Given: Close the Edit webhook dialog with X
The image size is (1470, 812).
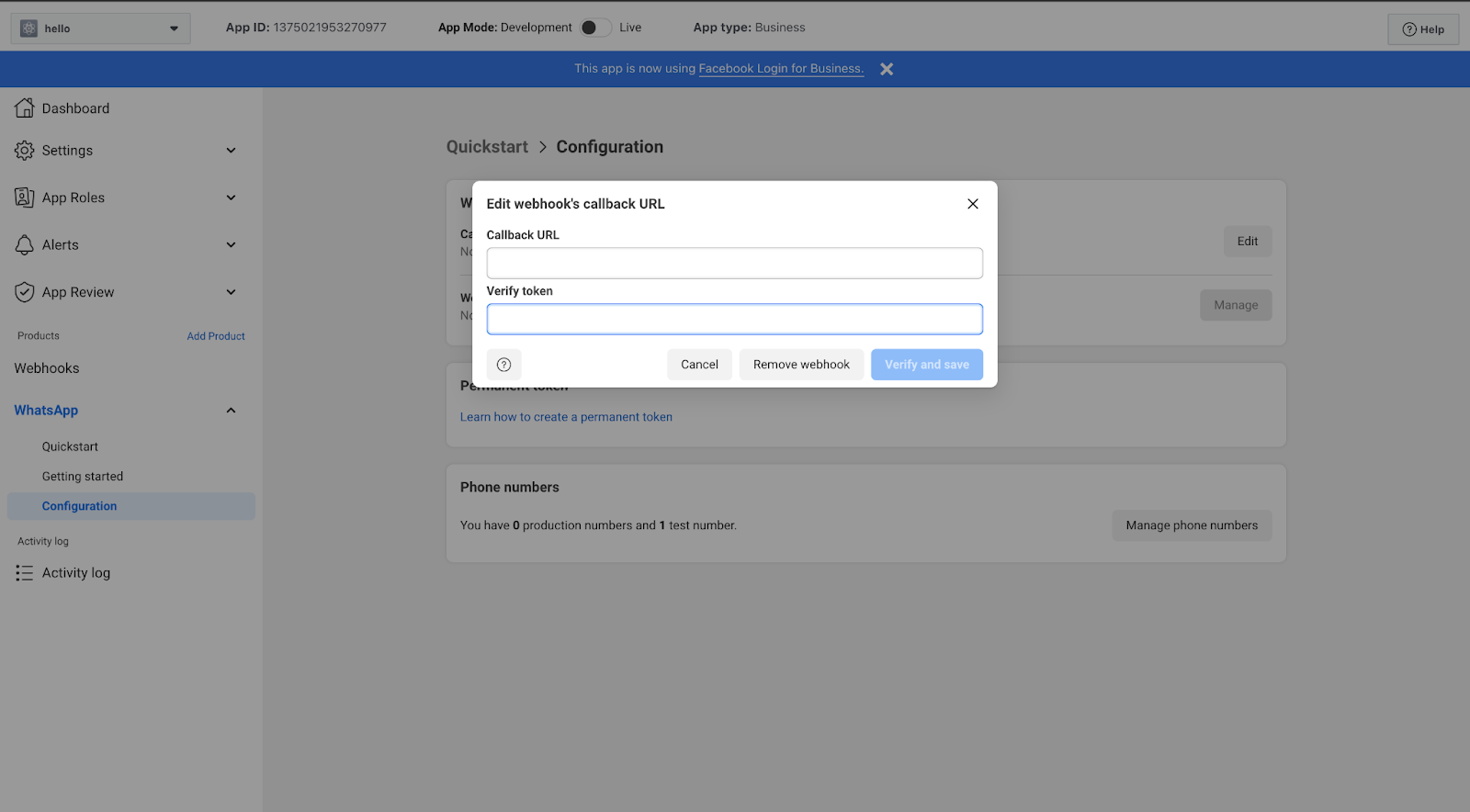Looking at the screenshot, I should pyautogui.click(x=973, y=204).
